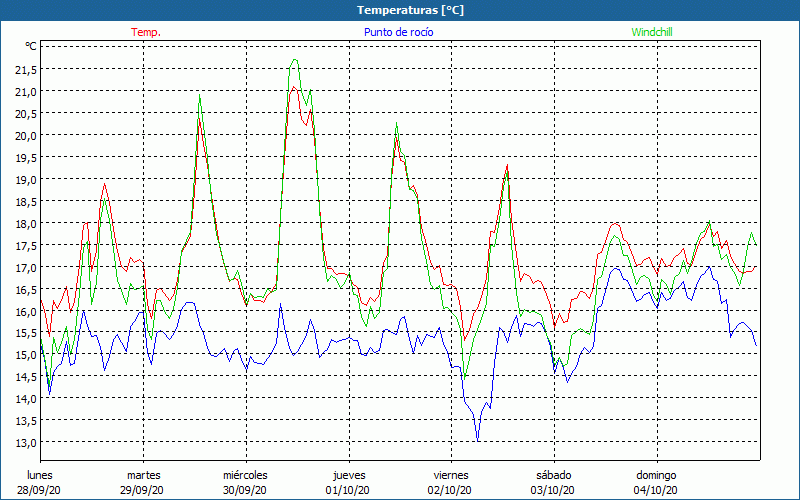Viewport: 800px width, 500px height.
Task: Click the '°C' axis unit label
Action: (31, 46)
